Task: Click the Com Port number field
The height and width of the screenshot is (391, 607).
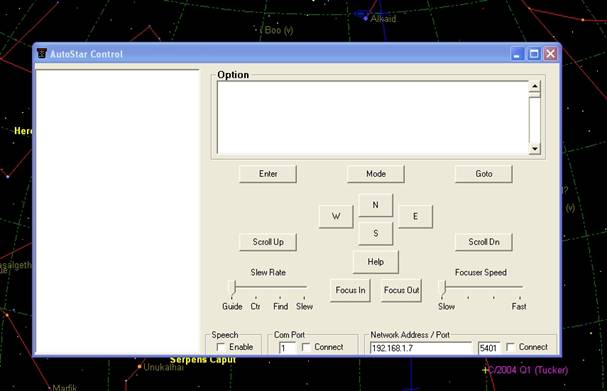Action: tap(287, 348)
